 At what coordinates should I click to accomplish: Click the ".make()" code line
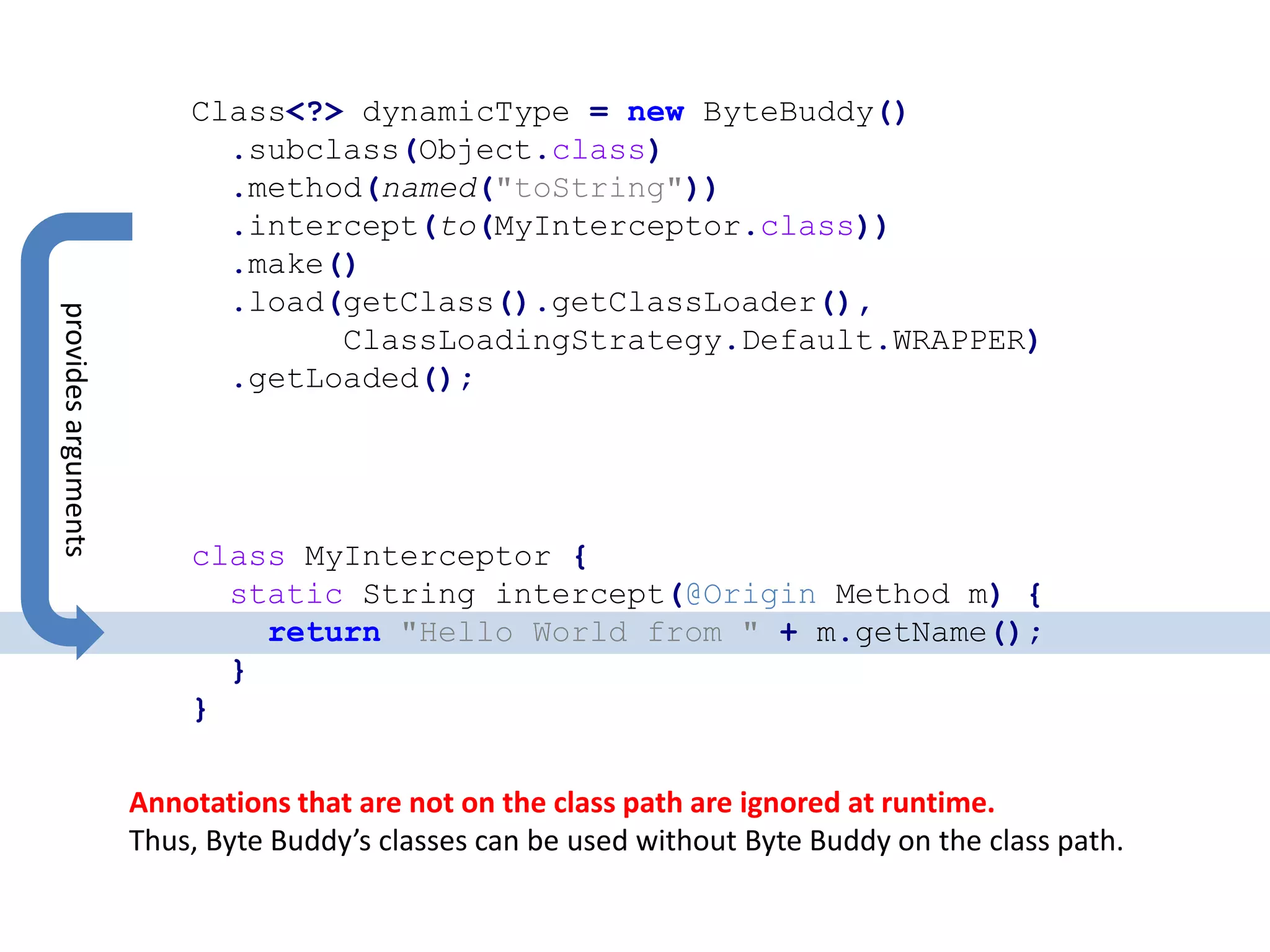[295, 265]
